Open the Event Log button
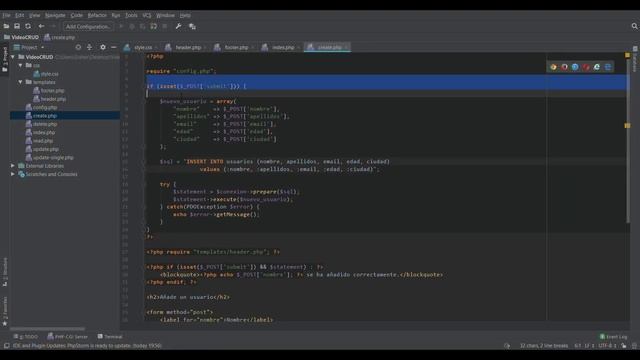Screen dimensions: 640x360 (x=613, y=337)
